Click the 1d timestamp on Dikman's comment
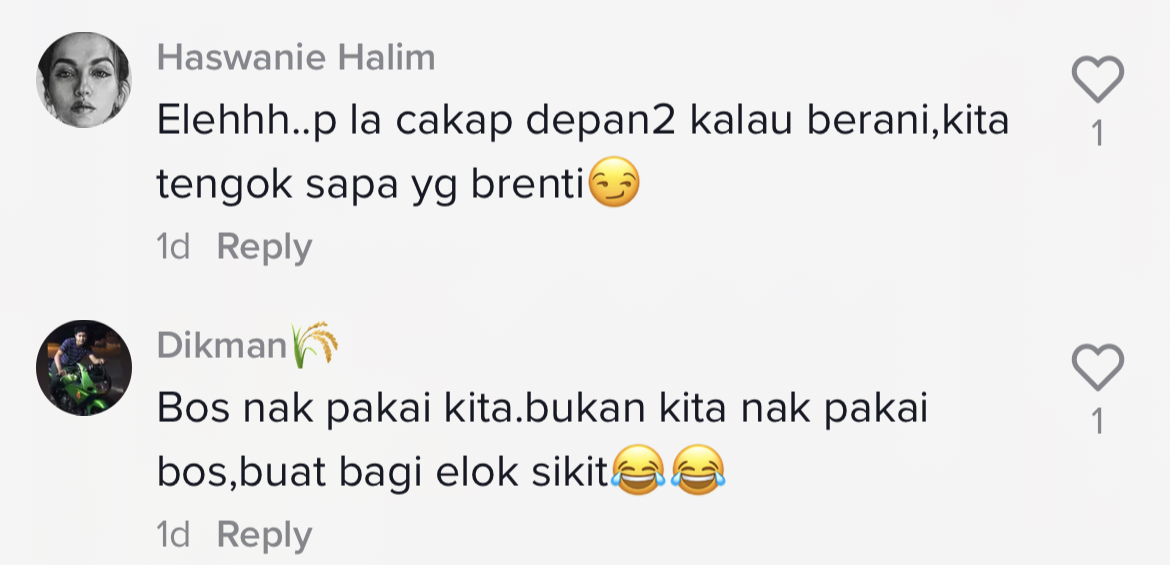Viewport: 1170px width, 565px height. (173, 535)
